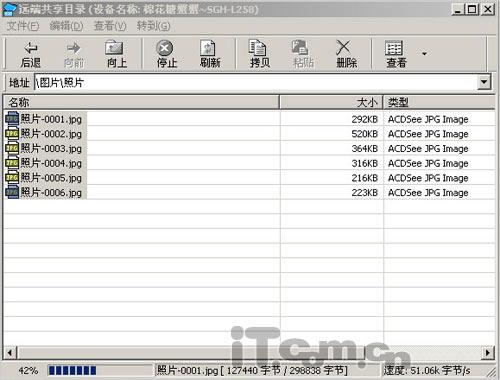Click the horizontal scrollbar right arrow
The height and width of the screenshot is (380, 500).
click(488, 352)
